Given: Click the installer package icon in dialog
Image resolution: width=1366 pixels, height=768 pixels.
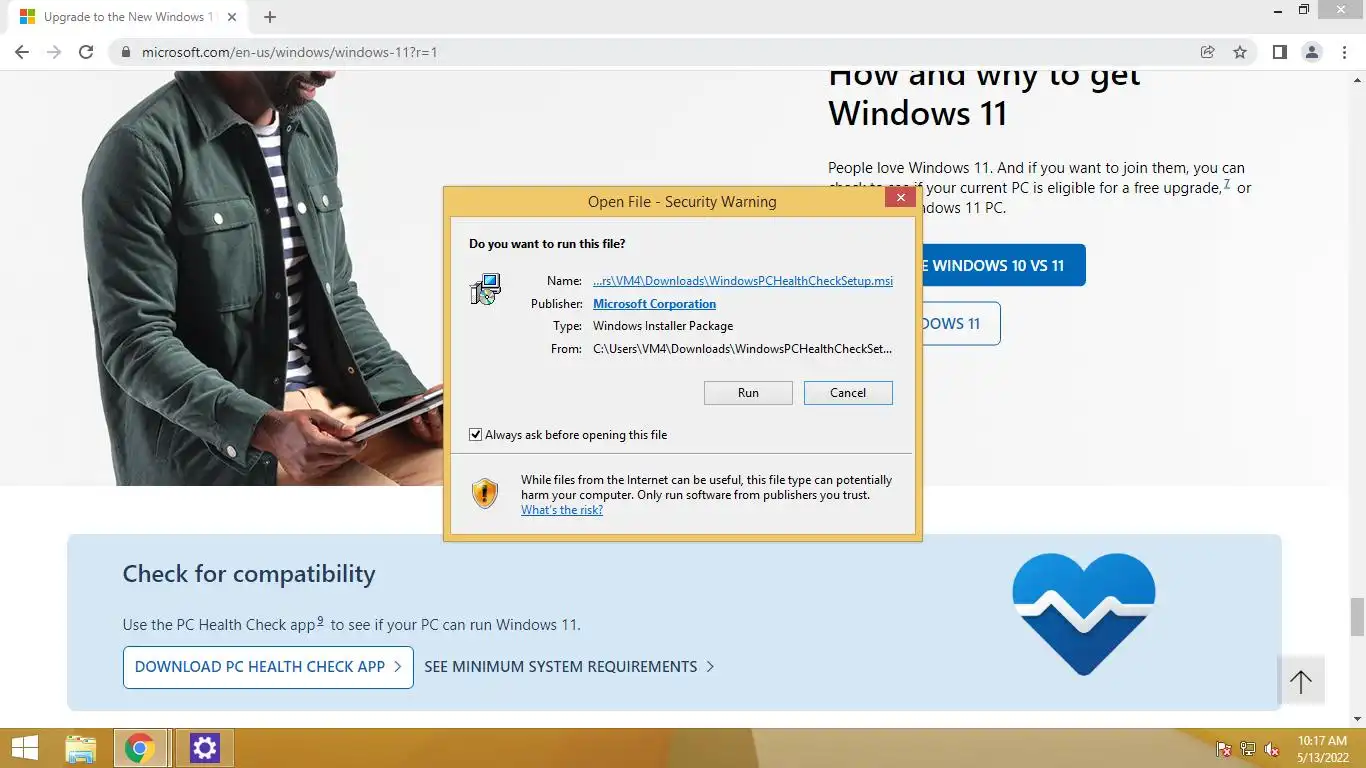Looking at the screenshot, I should pos(486,289).
